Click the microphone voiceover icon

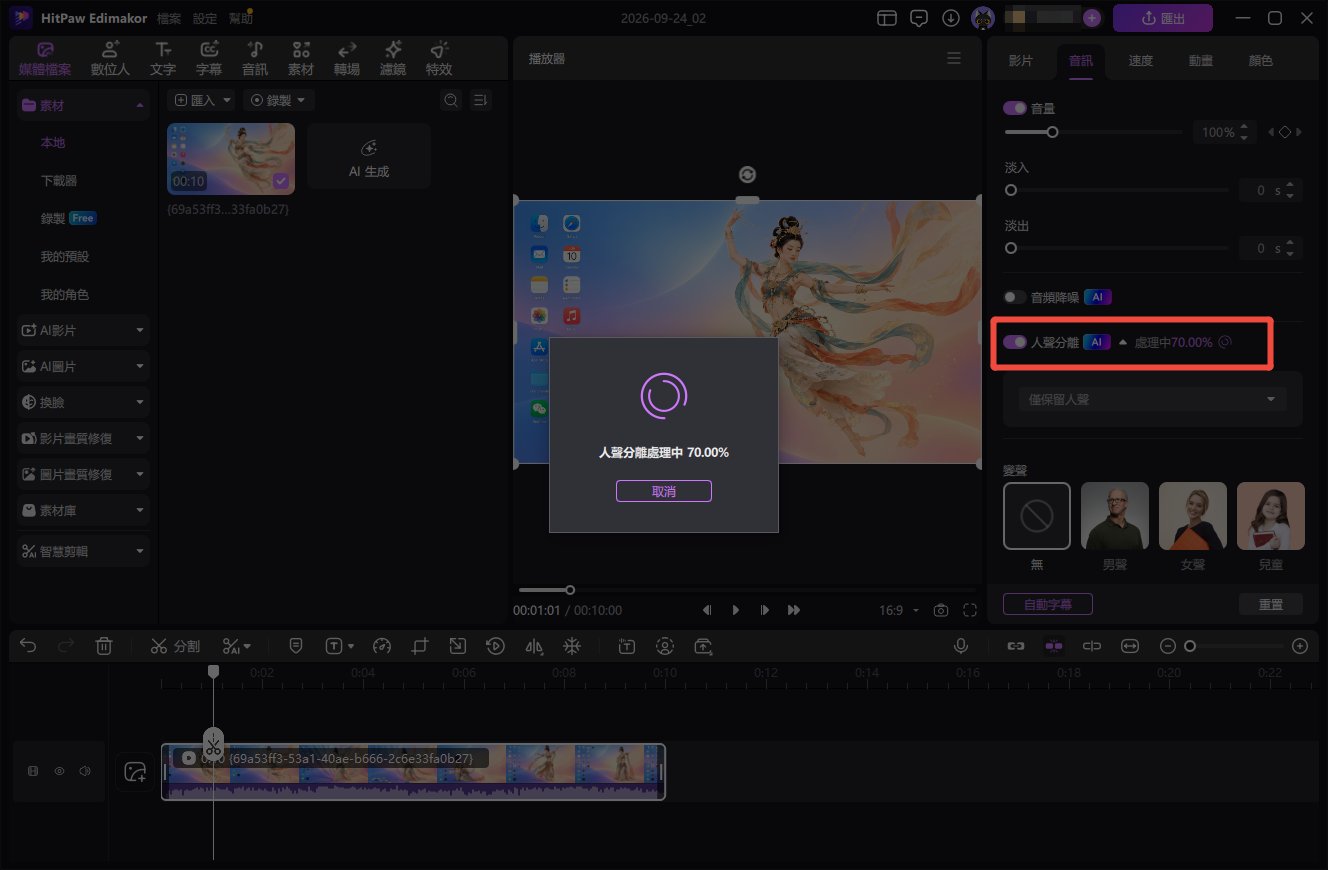[x=961, y=646]
